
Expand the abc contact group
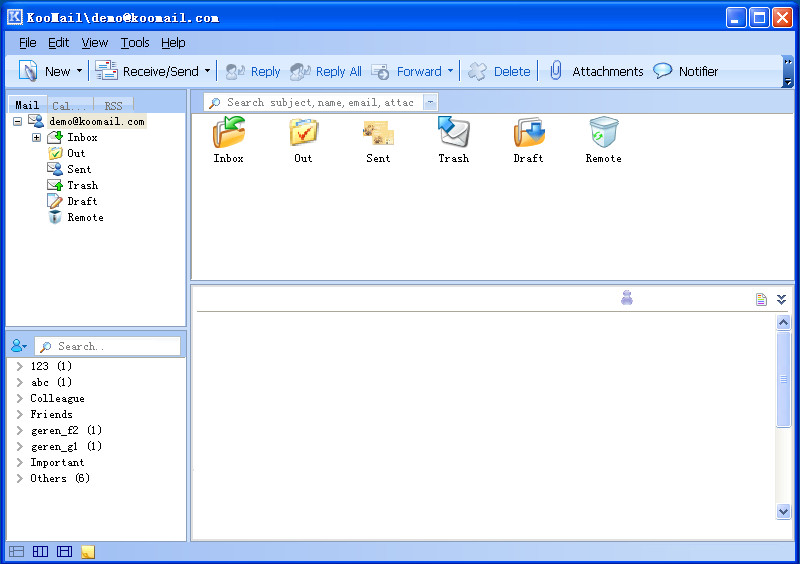[x=20, y=382]
